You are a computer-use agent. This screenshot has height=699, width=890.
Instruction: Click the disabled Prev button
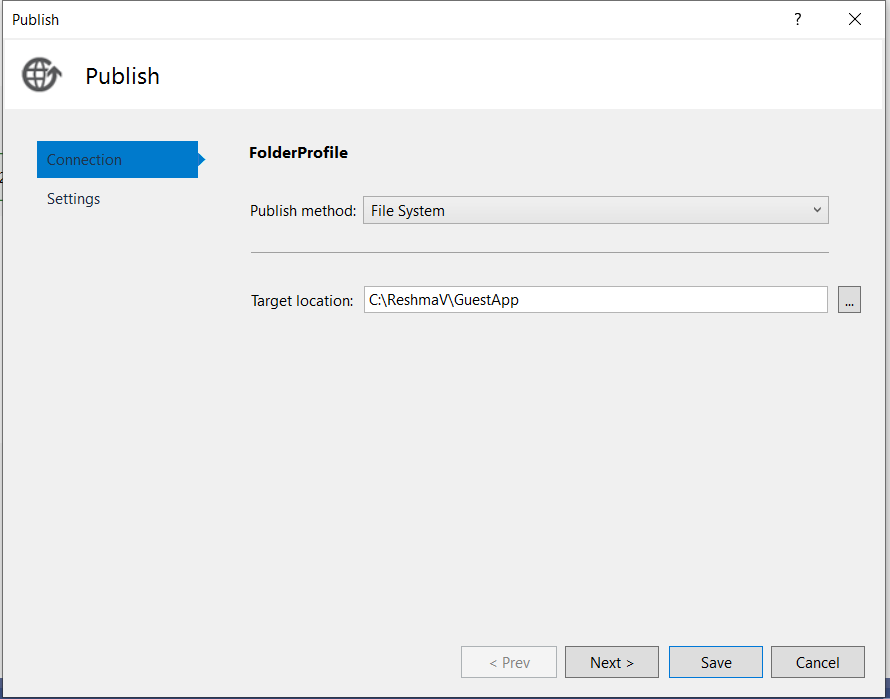[509, 661]
